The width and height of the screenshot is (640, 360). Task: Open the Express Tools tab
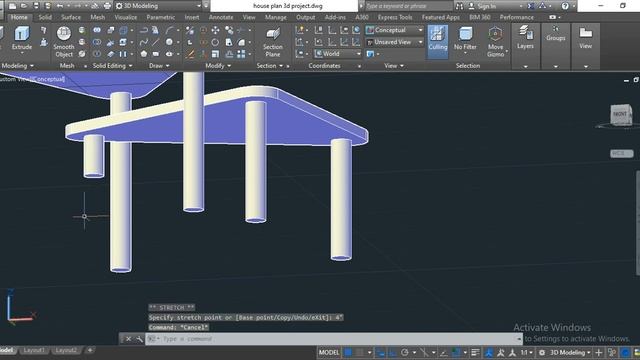click(395, 17)
